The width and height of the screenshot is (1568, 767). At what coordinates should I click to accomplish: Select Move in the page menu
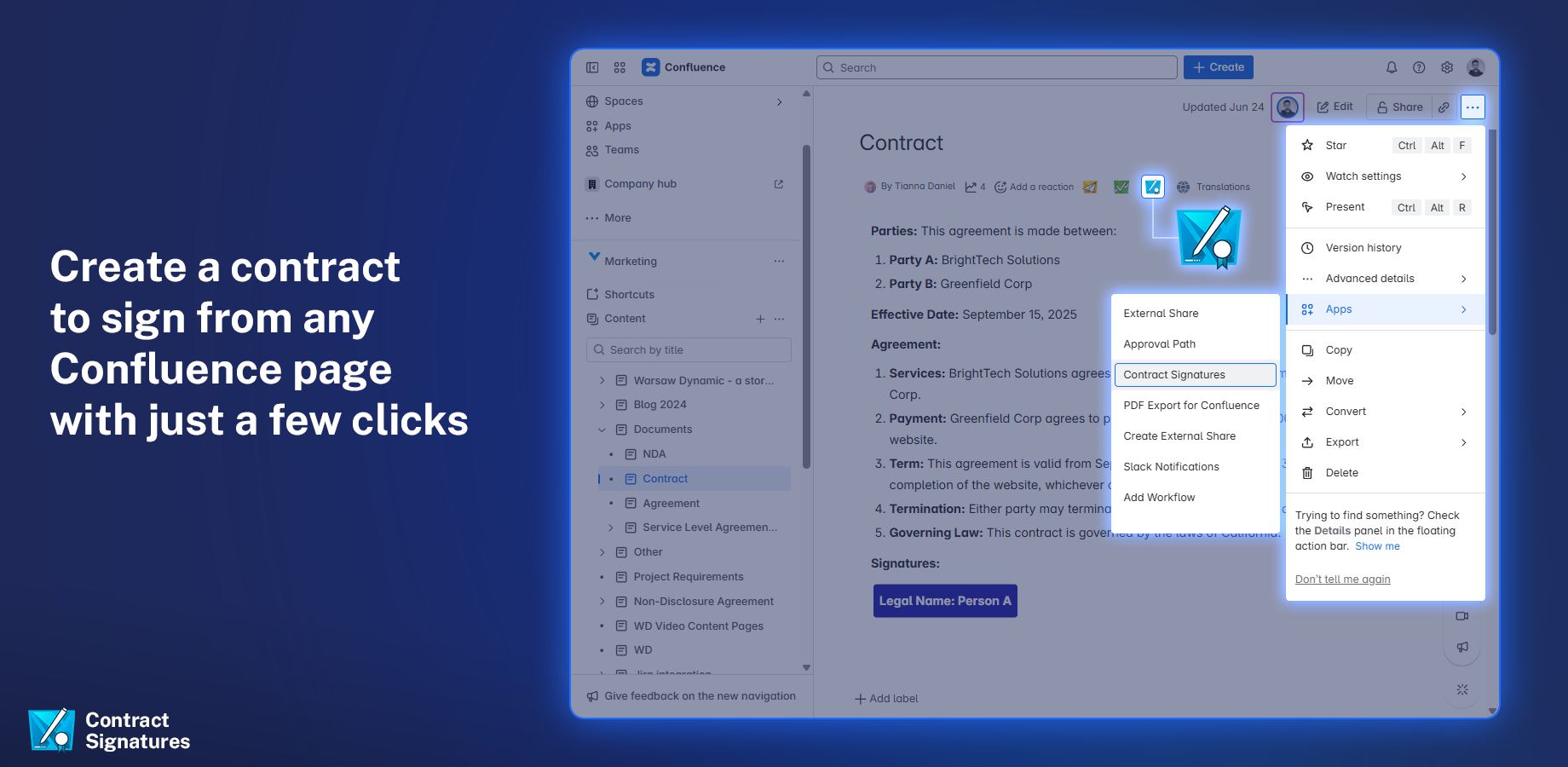pos(1386,381)
